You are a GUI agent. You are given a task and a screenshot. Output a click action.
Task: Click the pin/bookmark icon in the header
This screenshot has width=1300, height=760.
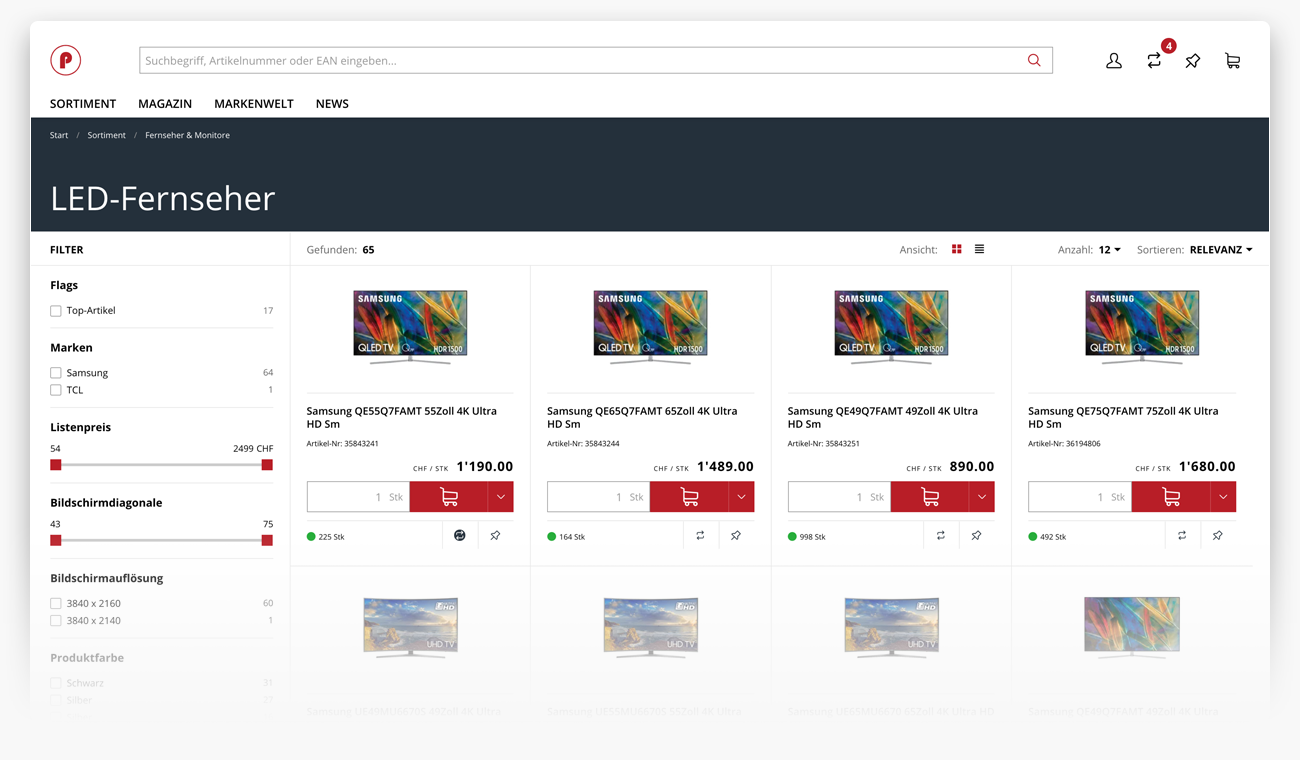click(x=1192, y=60)
